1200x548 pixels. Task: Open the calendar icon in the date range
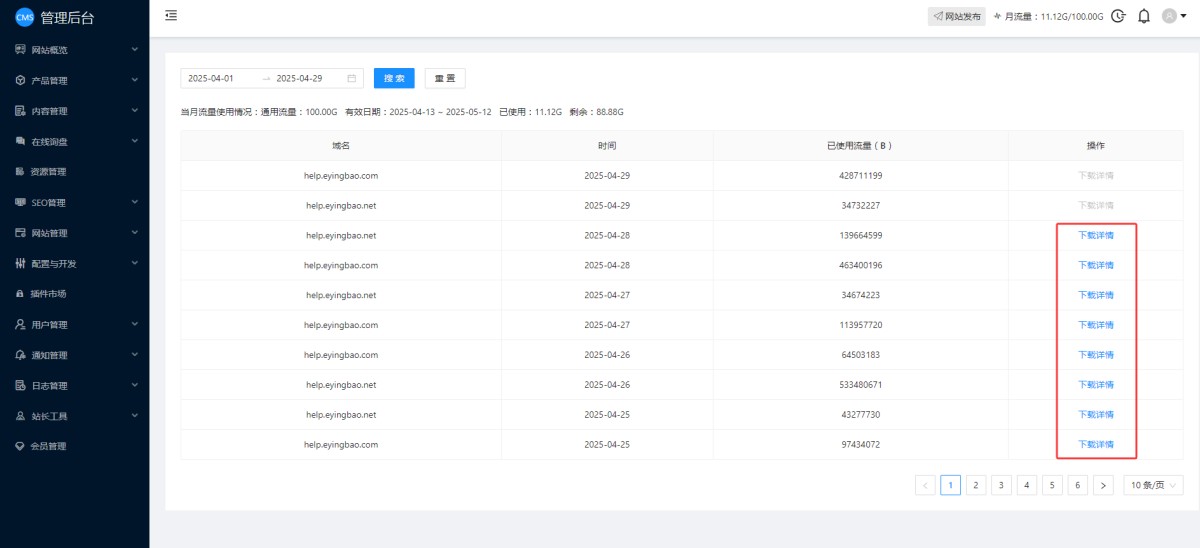click(x=351, y=78)
